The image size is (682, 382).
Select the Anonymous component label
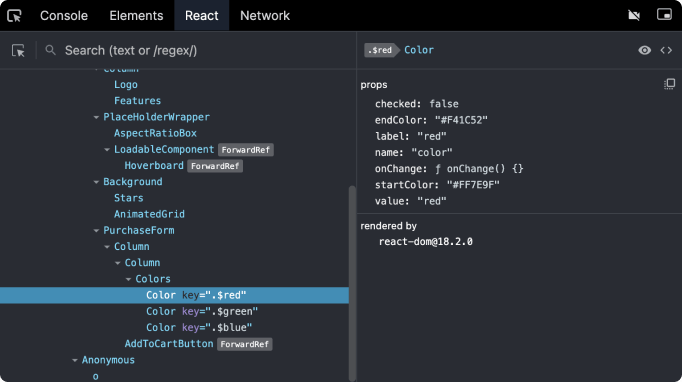(x=108, y=360)
